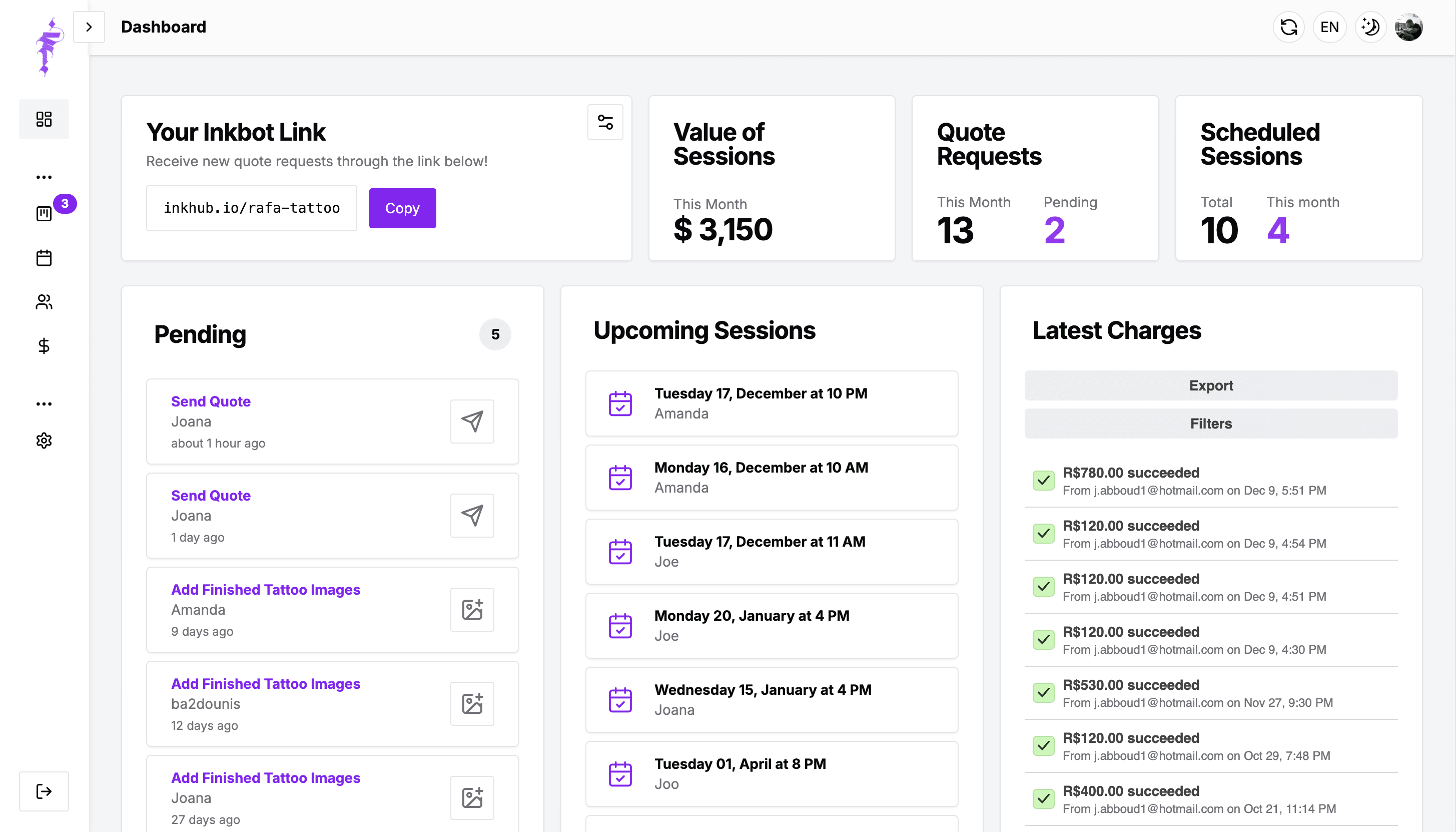Open the calendar icon in the sidebar

click(x=44, y=258)
